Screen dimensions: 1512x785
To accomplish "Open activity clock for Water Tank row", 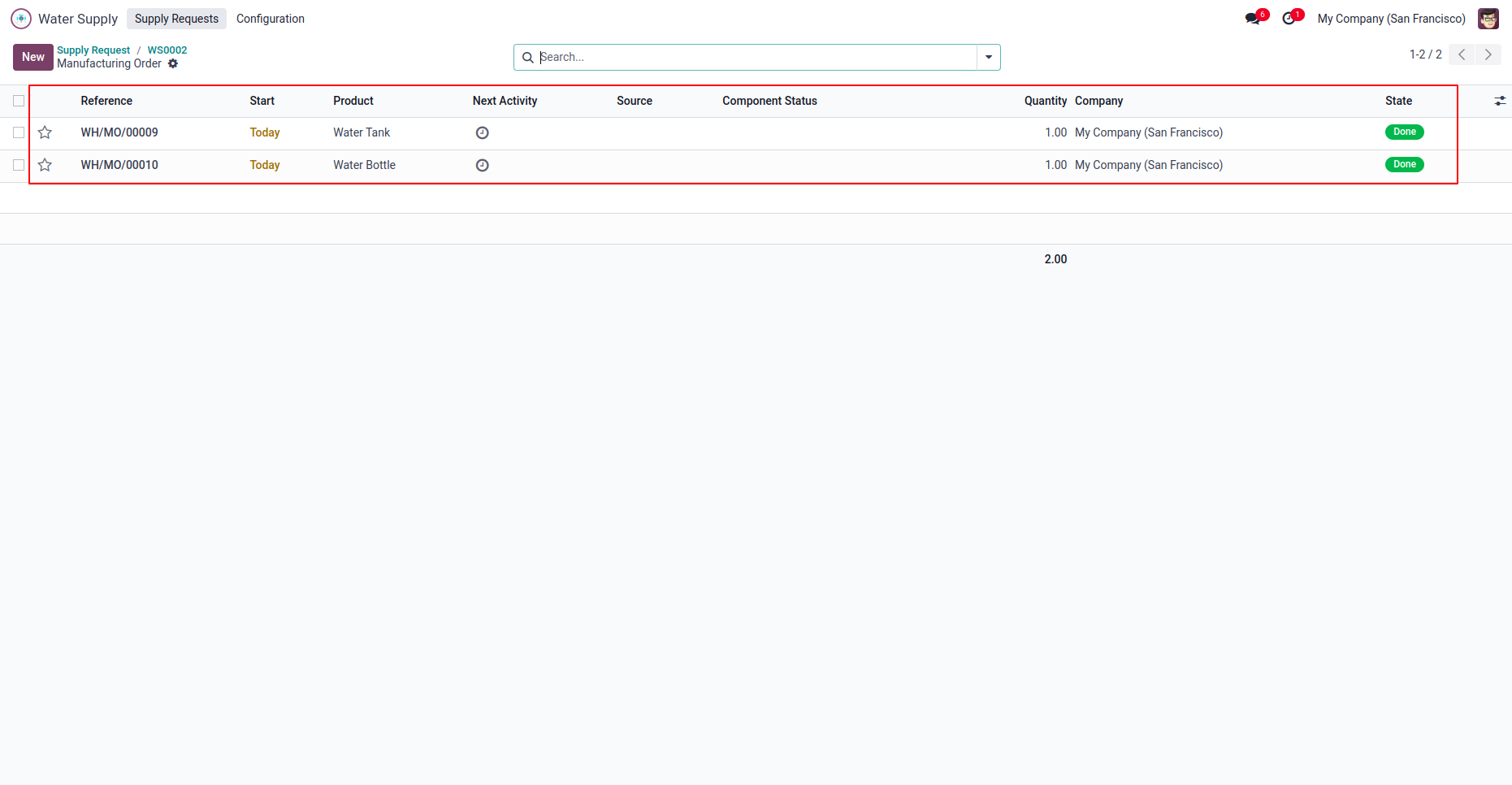I will (482, 132).
